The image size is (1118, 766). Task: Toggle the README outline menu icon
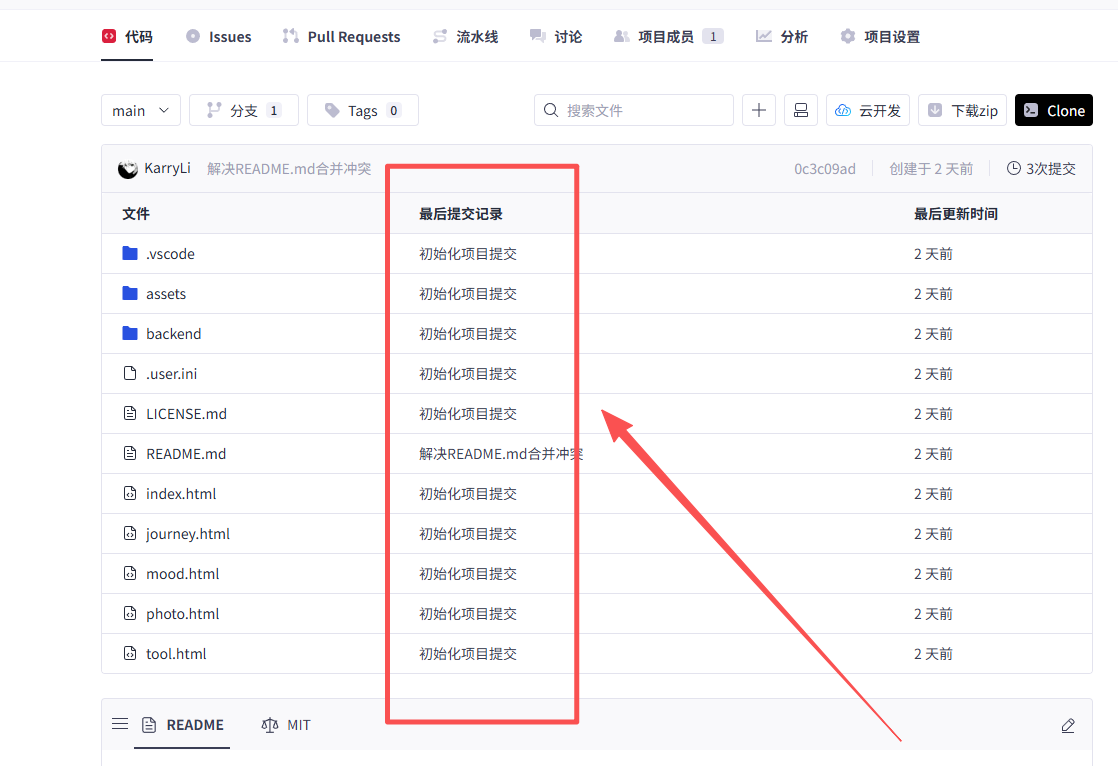[120, 724]
